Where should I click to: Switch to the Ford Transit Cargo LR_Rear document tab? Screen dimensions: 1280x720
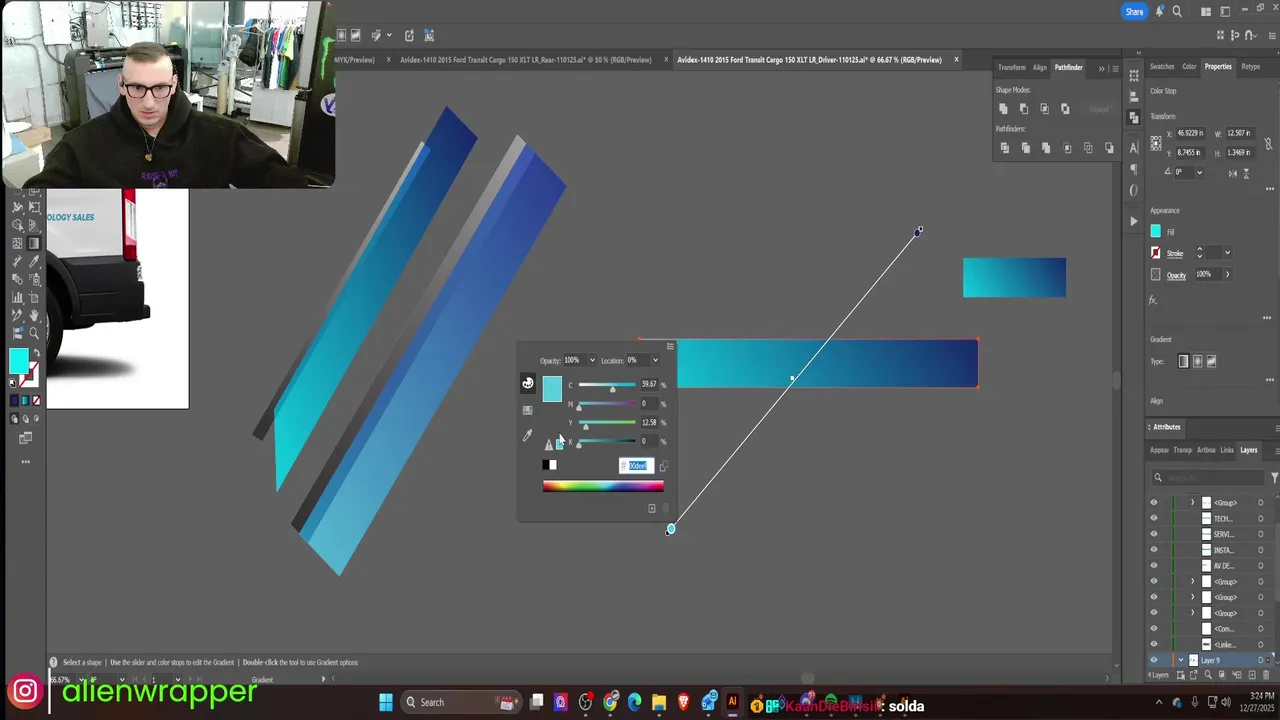coord(526,60)
